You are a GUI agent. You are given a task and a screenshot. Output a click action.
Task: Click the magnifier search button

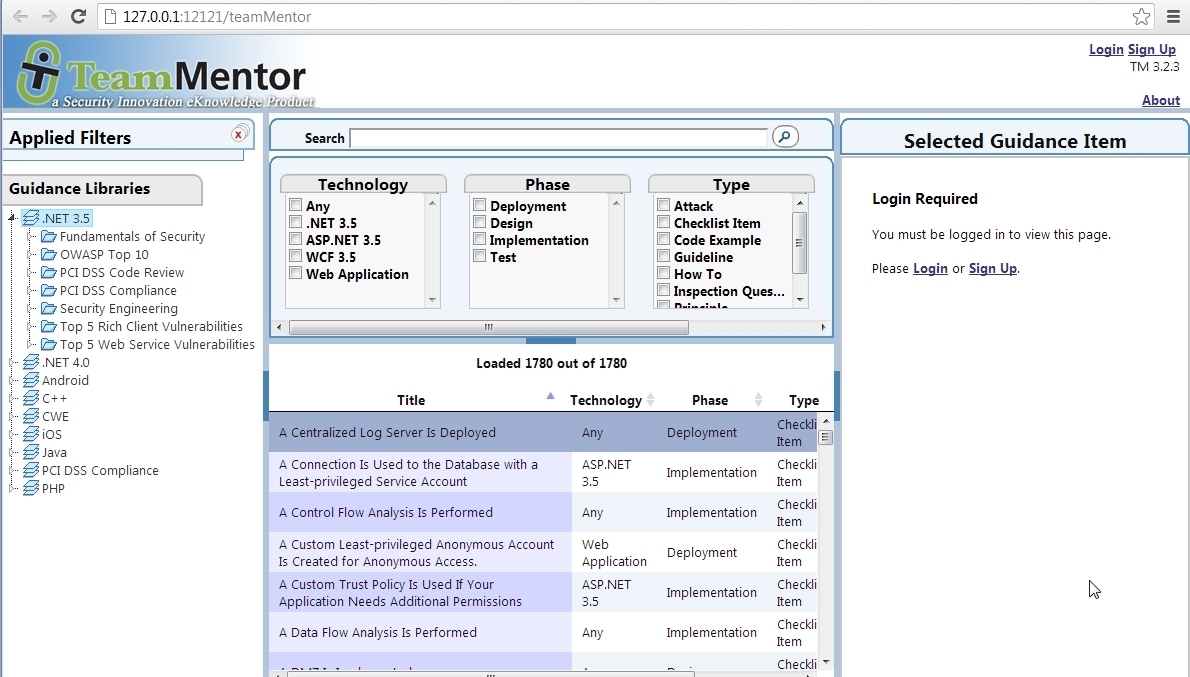(x=785, y=137)
